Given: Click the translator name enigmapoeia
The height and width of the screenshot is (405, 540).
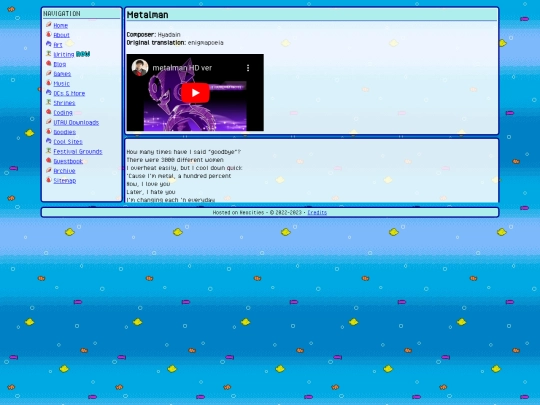Looking at the screenshot, I should (x=206, y=43).
